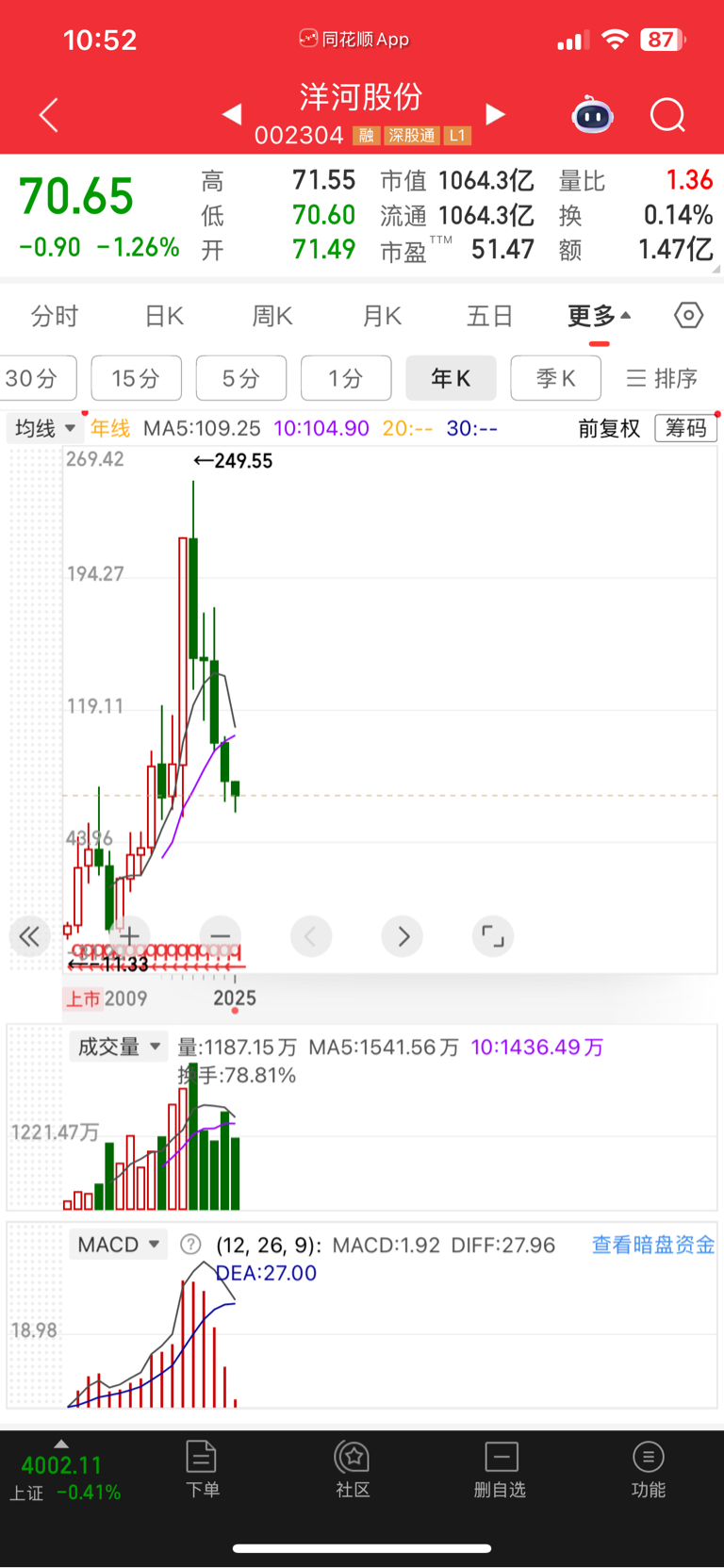The width and height of the screenshot is (724, 1568).
Task: Select the 5分 period
Action: point(241,378)
